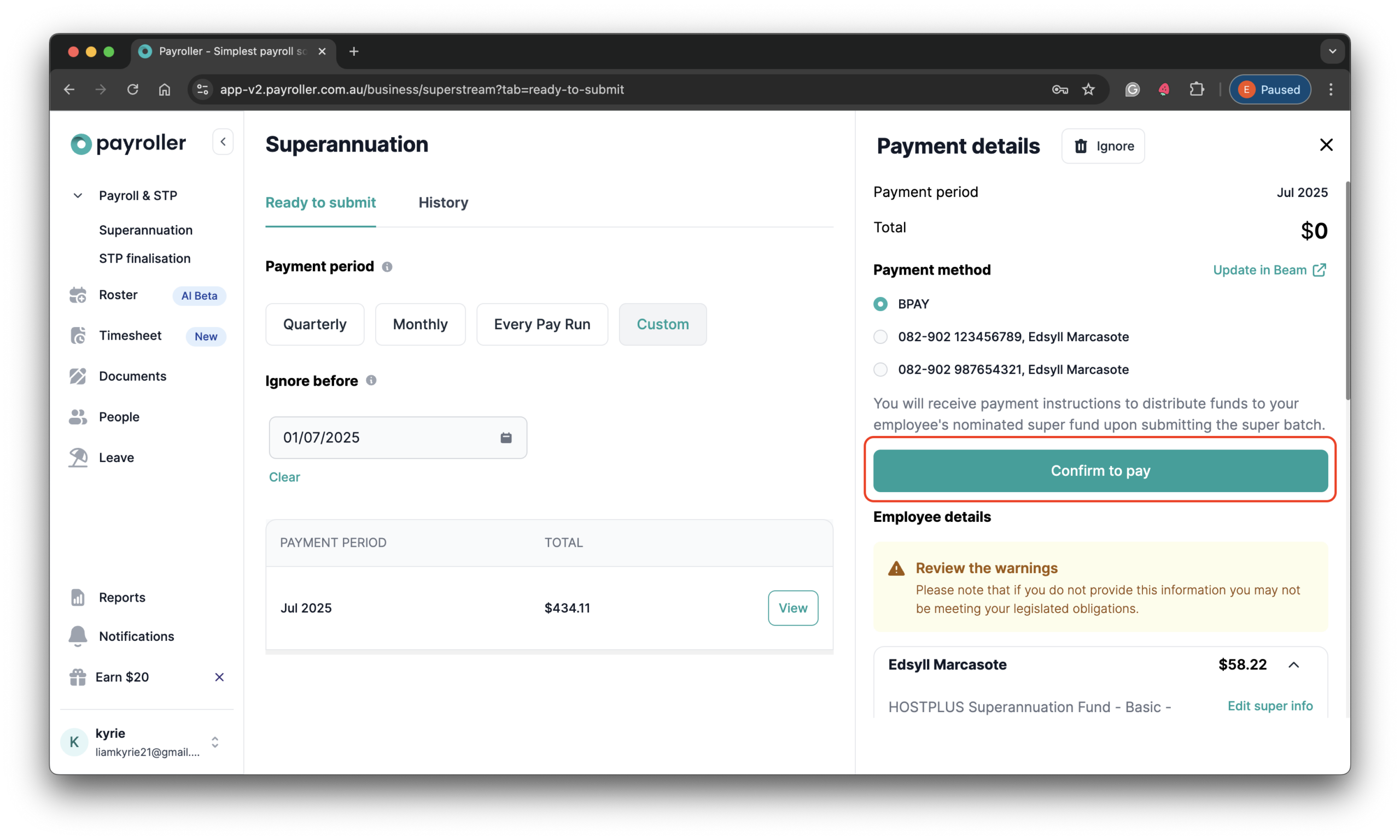Open Roster from the sidebar
The image size is (1400, 840).
coord(118,295)
